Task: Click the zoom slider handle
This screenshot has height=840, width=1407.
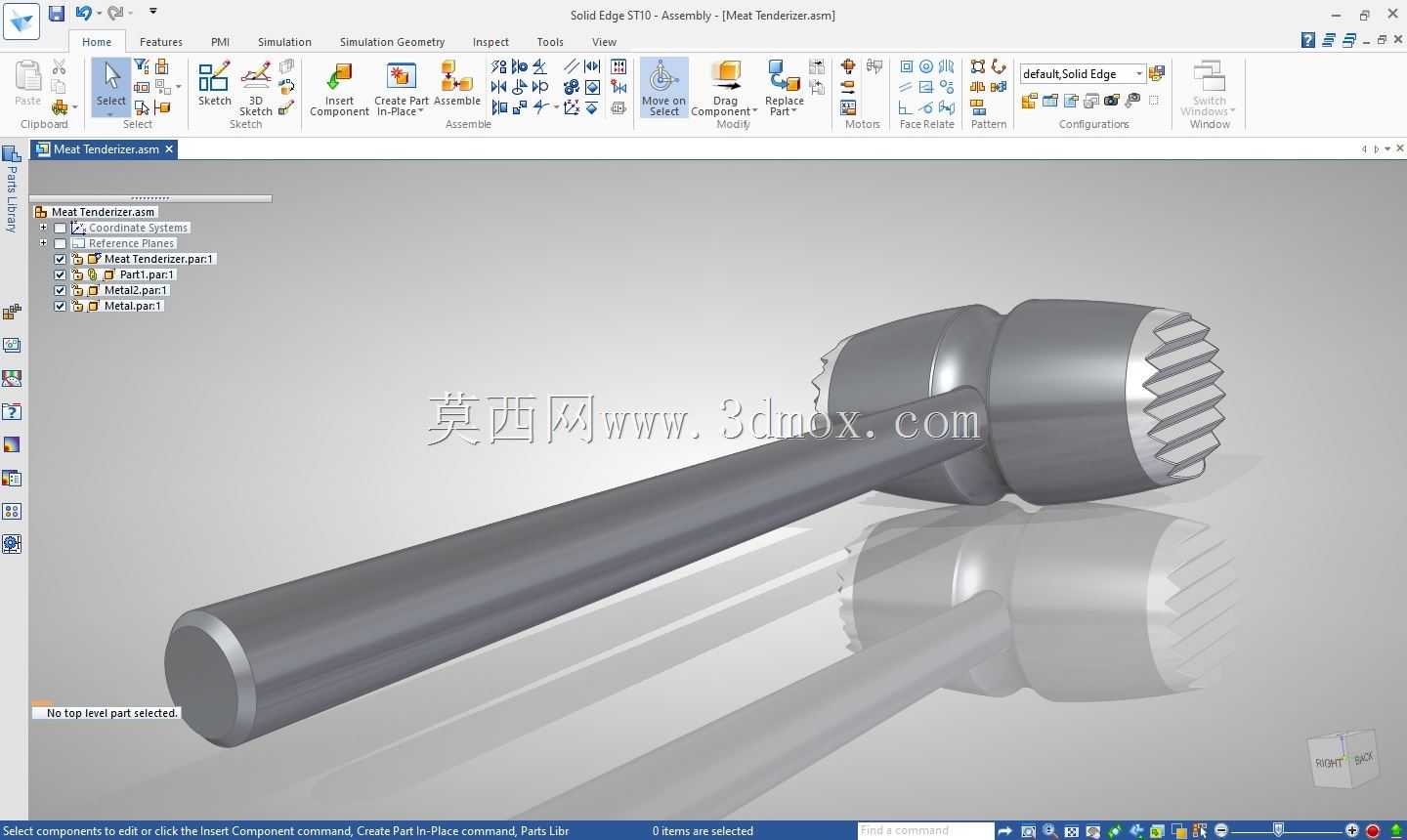Action: point(1278,831)
